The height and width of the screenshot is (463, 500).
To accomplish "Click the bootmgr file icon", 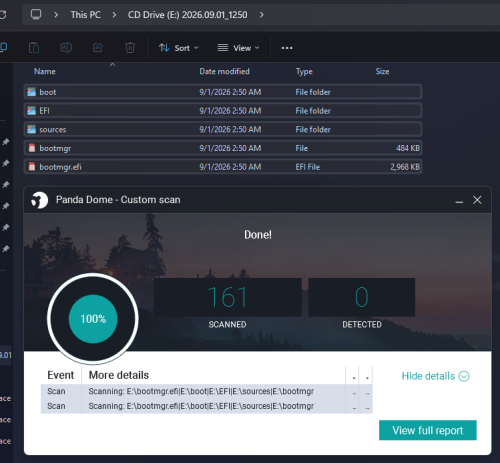I will 32,148.
